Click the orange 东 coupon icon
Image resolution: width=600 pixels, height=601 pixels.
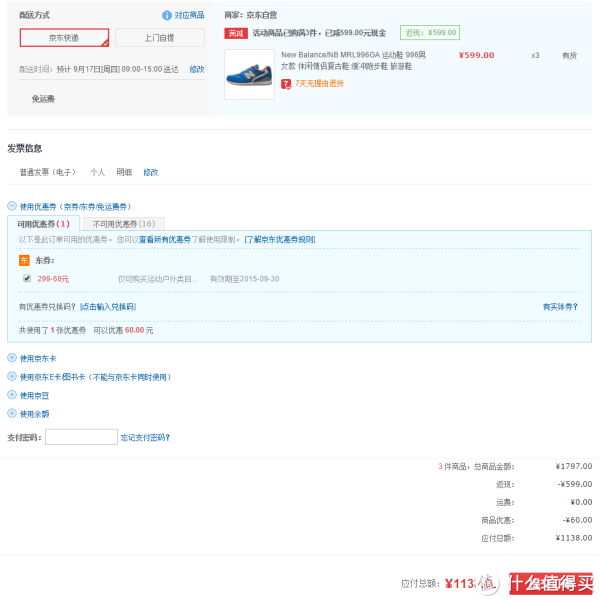tap(24, 261)
